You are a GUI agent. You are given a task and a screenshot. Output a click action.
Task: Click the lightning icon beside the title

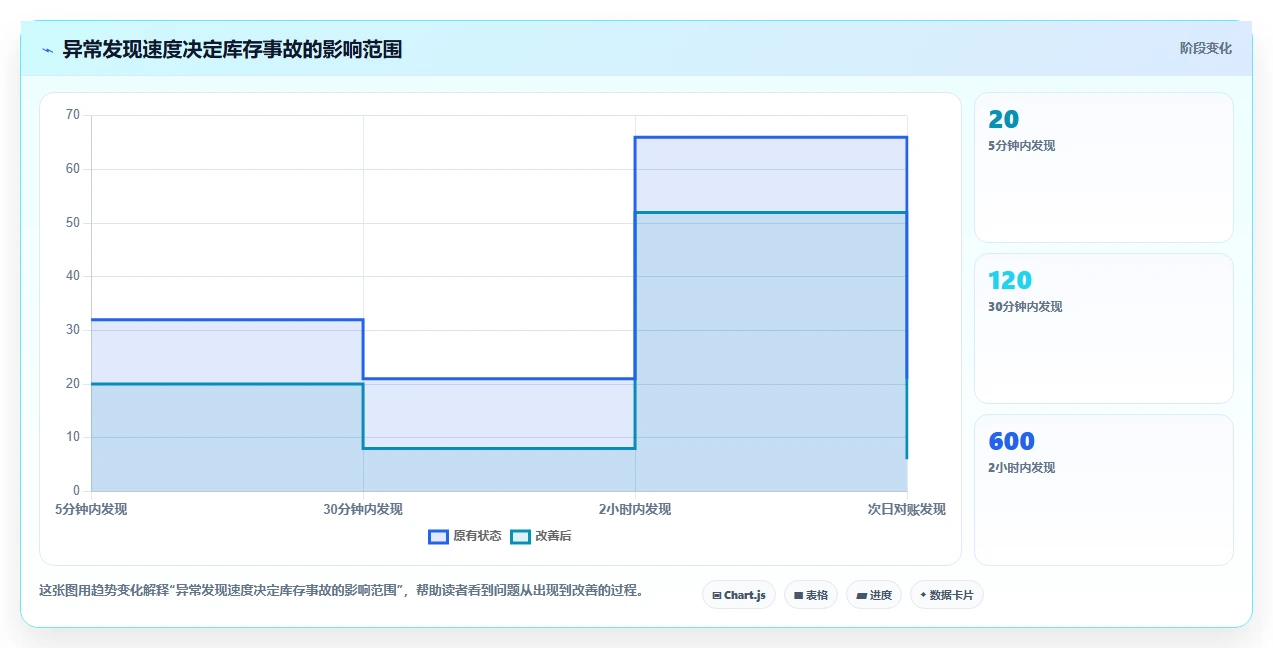point(47,50)
